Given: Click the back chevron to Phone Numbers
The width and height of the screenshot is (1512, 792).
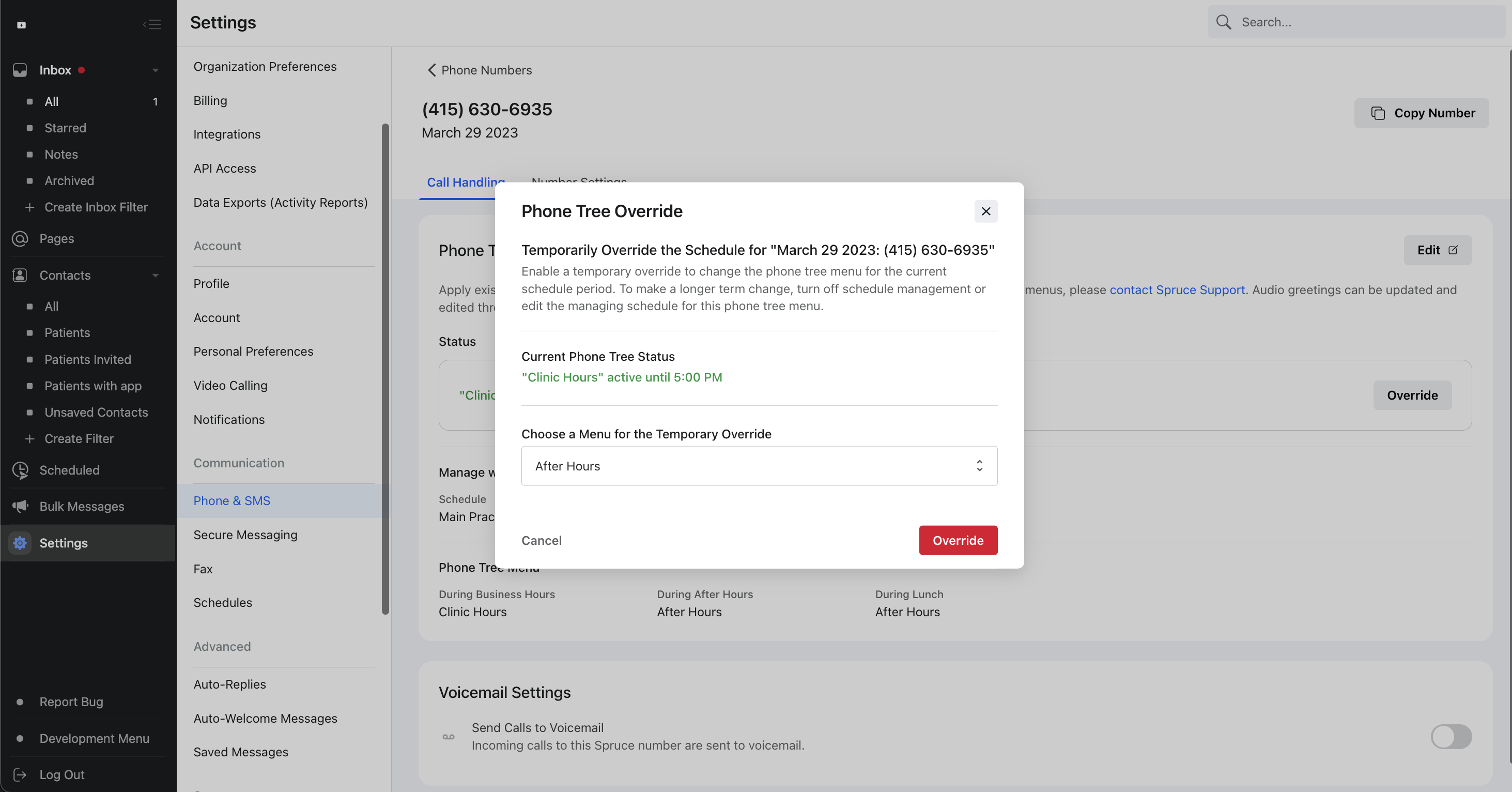Looking at the screenshot, I should click(431, 70).
